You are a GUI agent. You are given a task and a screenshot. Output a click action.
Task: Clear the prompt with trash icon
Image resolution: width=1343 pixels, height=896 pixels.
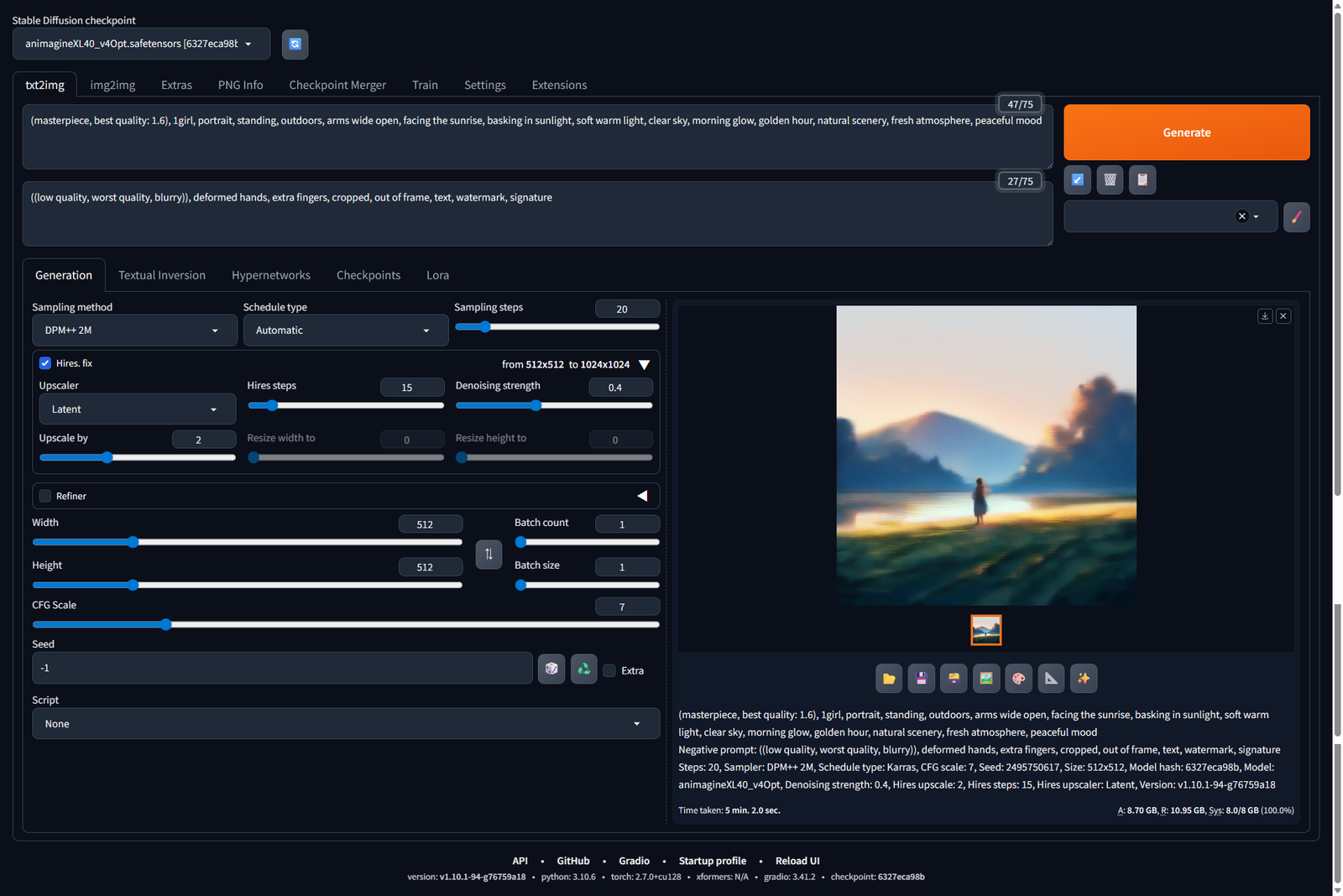point(1110,180)
